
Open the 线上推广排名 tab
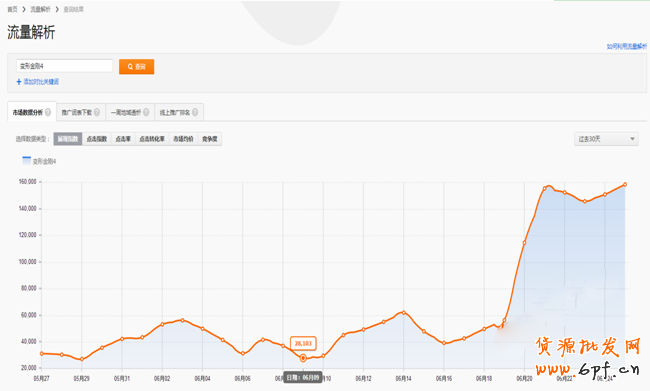pos(179,112)
